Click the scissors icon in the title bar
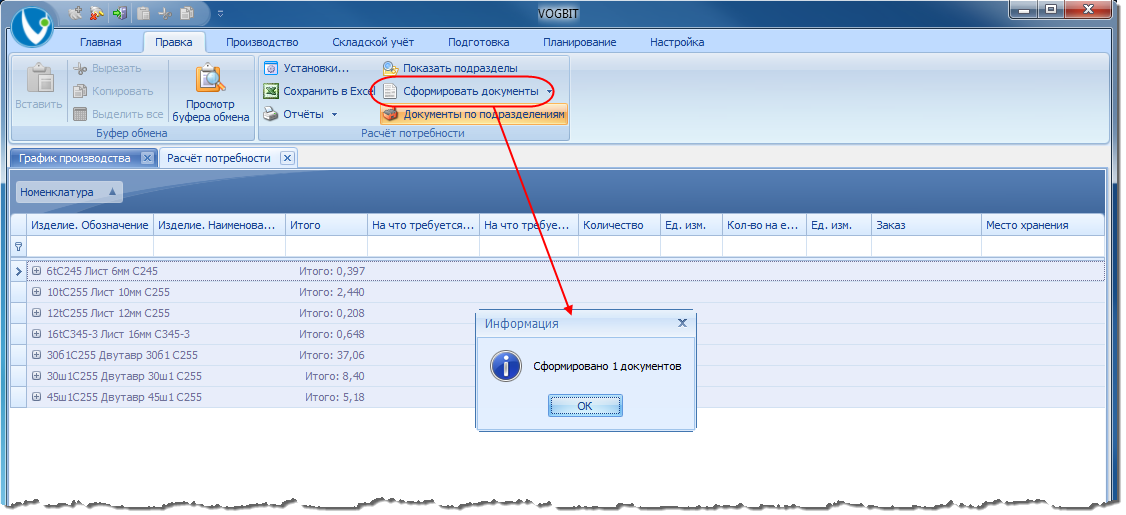 165,12
